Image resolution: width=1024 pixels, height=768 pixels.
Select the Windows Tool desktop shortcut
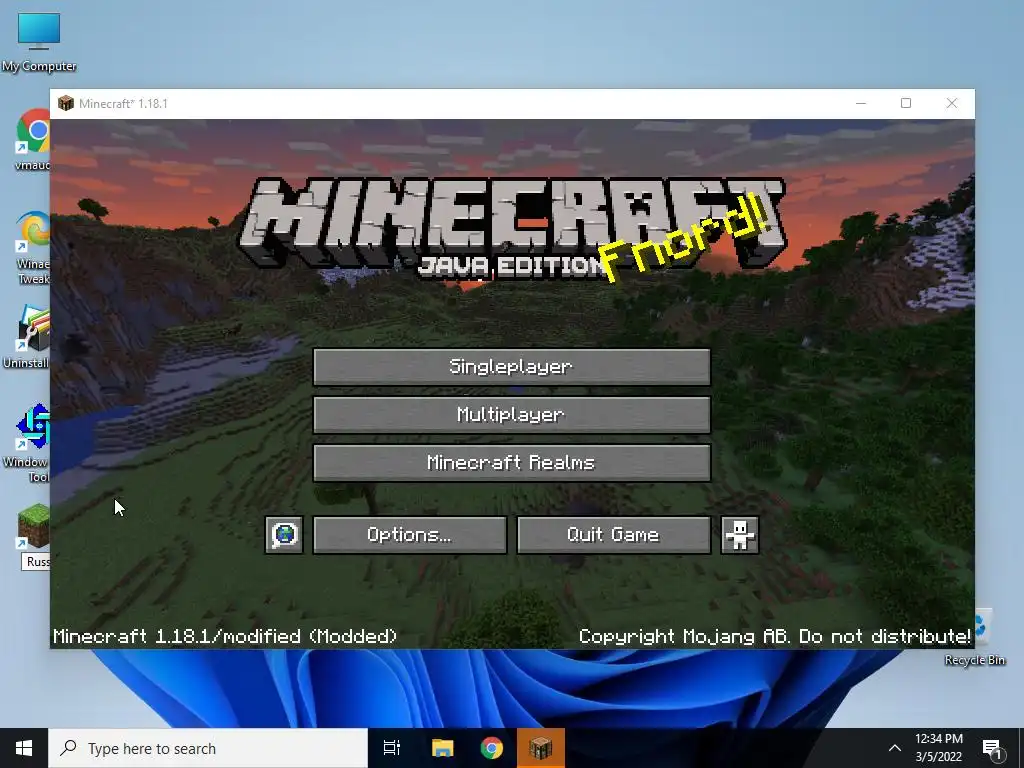pos(26,443)
